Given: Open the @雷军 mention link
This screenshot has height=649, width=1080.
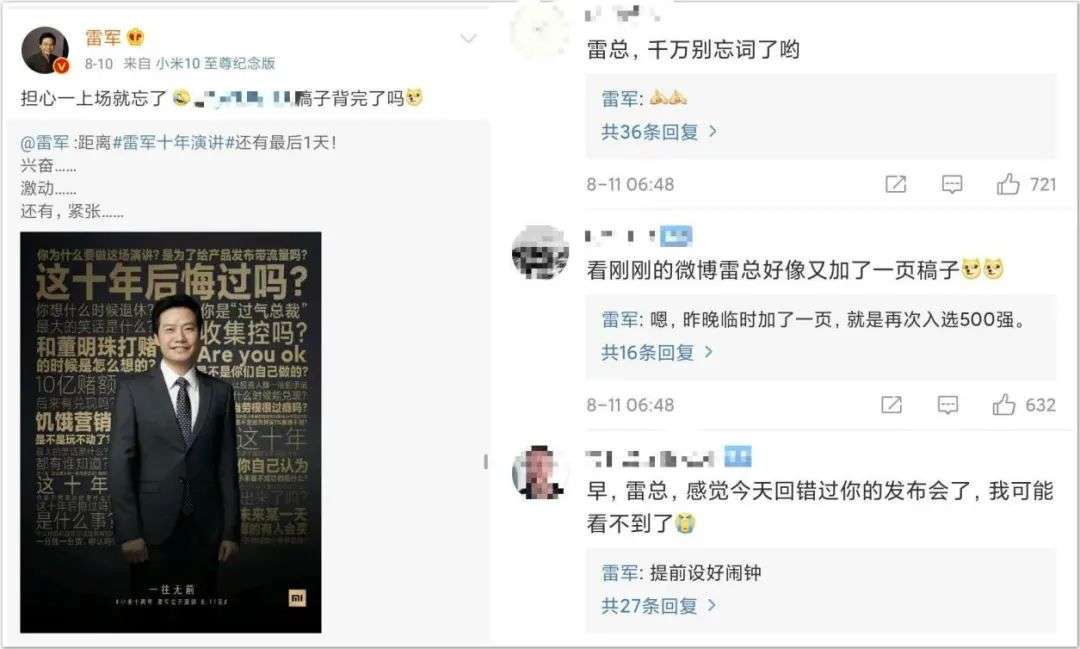Looking at the screenshot, I should 45,143.
